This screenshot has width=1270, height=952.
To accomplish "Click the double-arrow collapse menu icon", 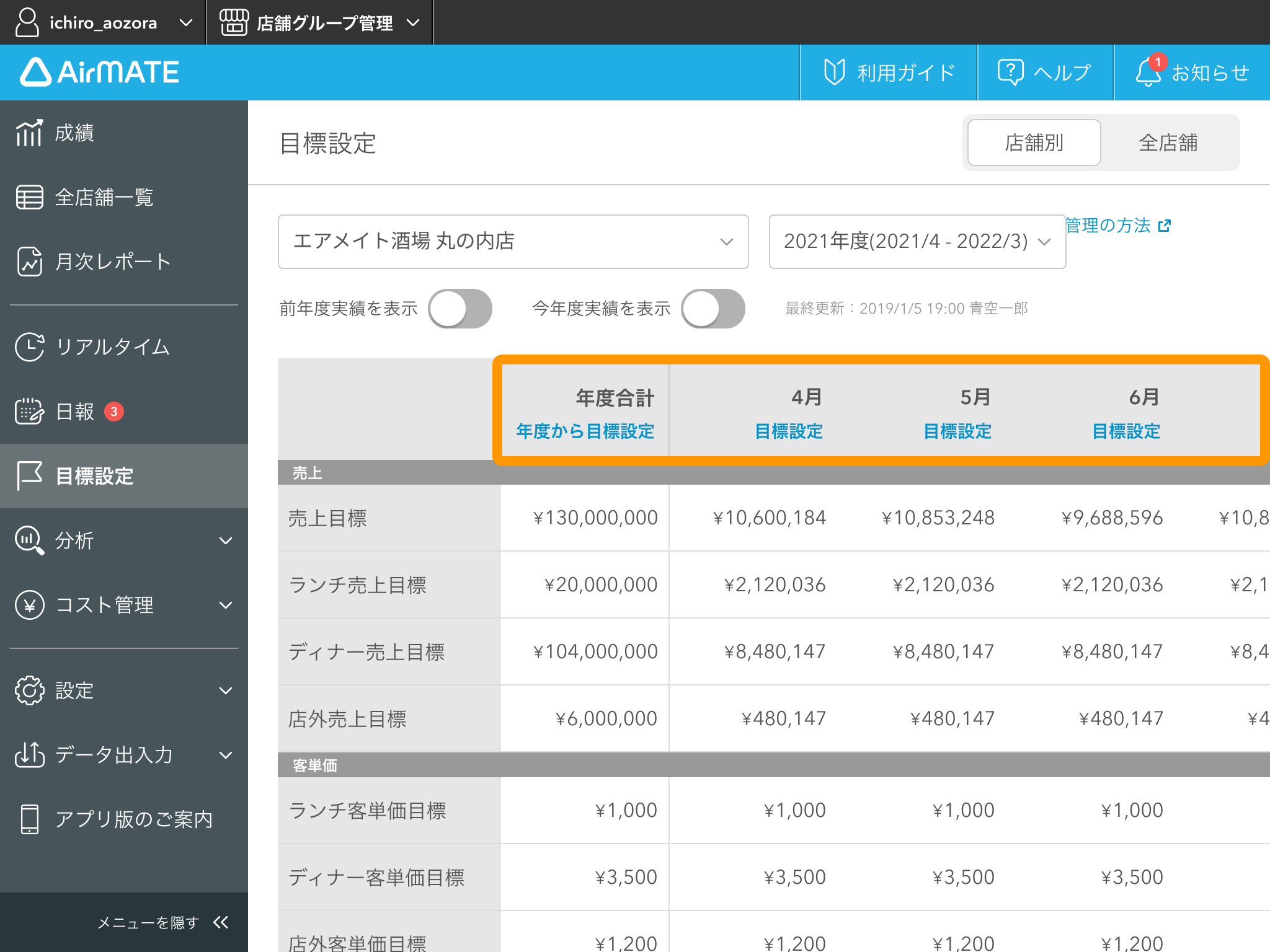I will coord(221,922).
